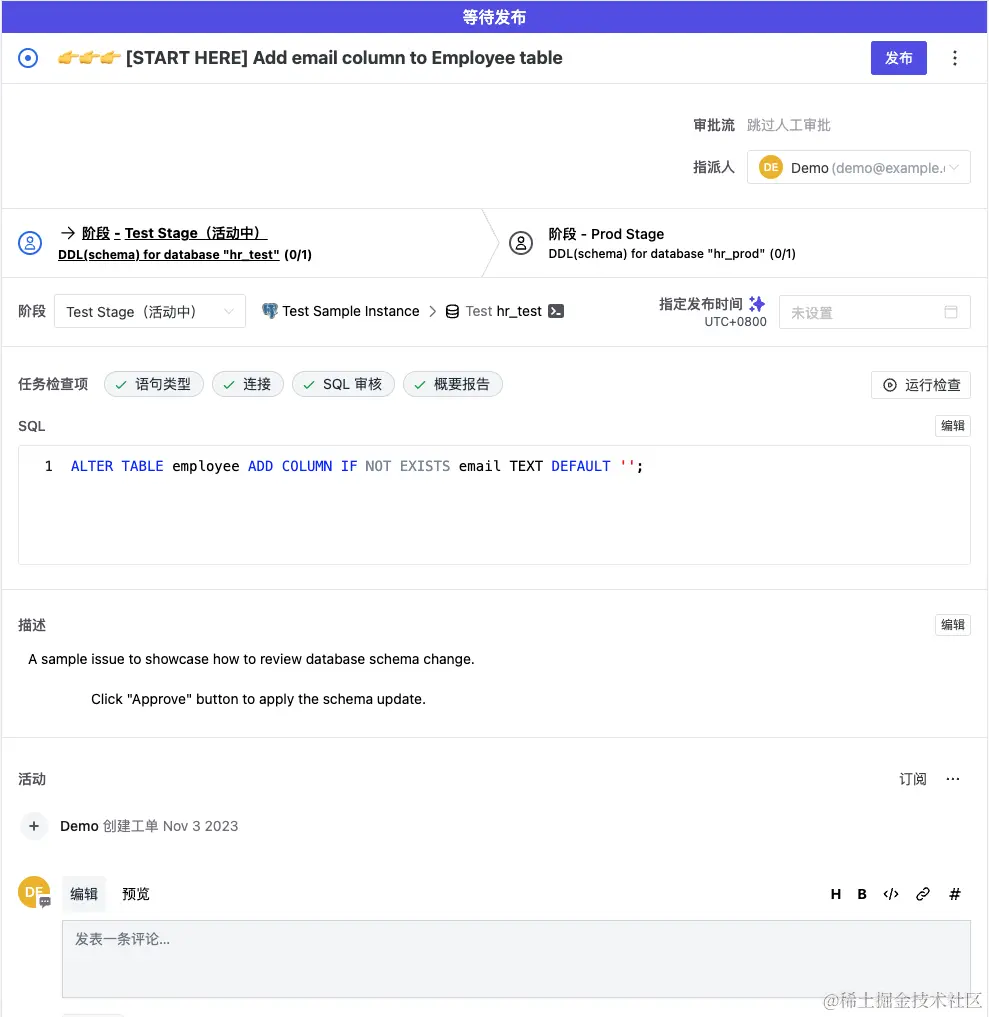The image size is (989, 1017).
Task: Click the database cylinder icon before hr_test
Action: 452,311
